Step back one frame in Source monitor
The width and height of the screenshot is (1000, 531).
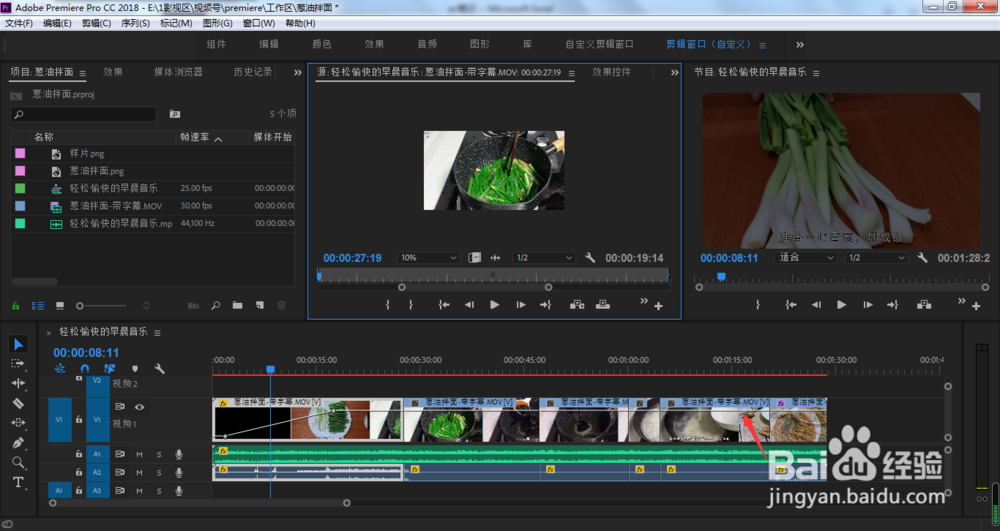(x=469, y=305)
